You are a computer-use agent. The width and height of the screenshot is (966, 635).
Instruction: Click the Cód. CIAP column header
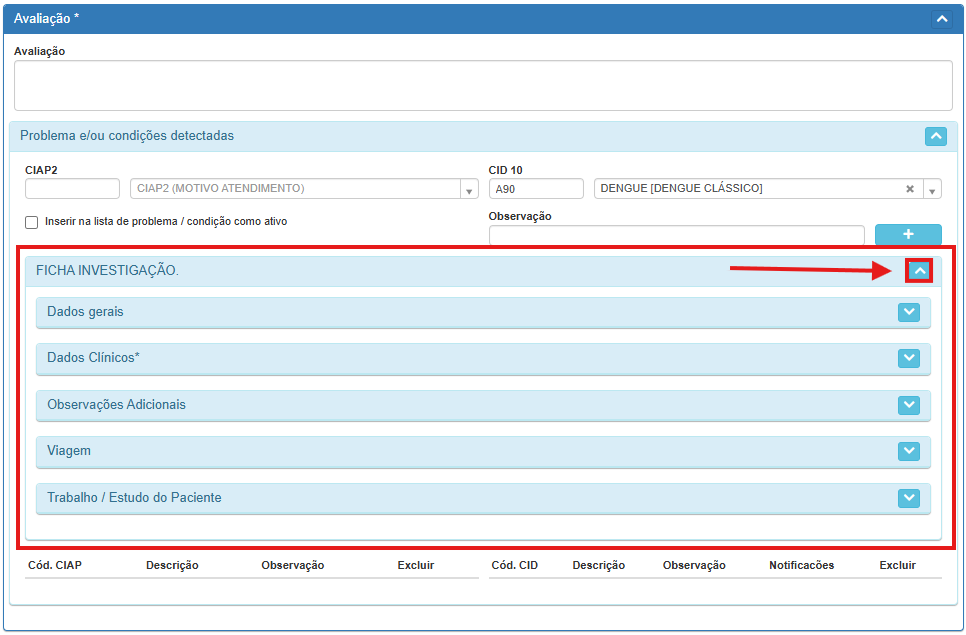[55, 565]
